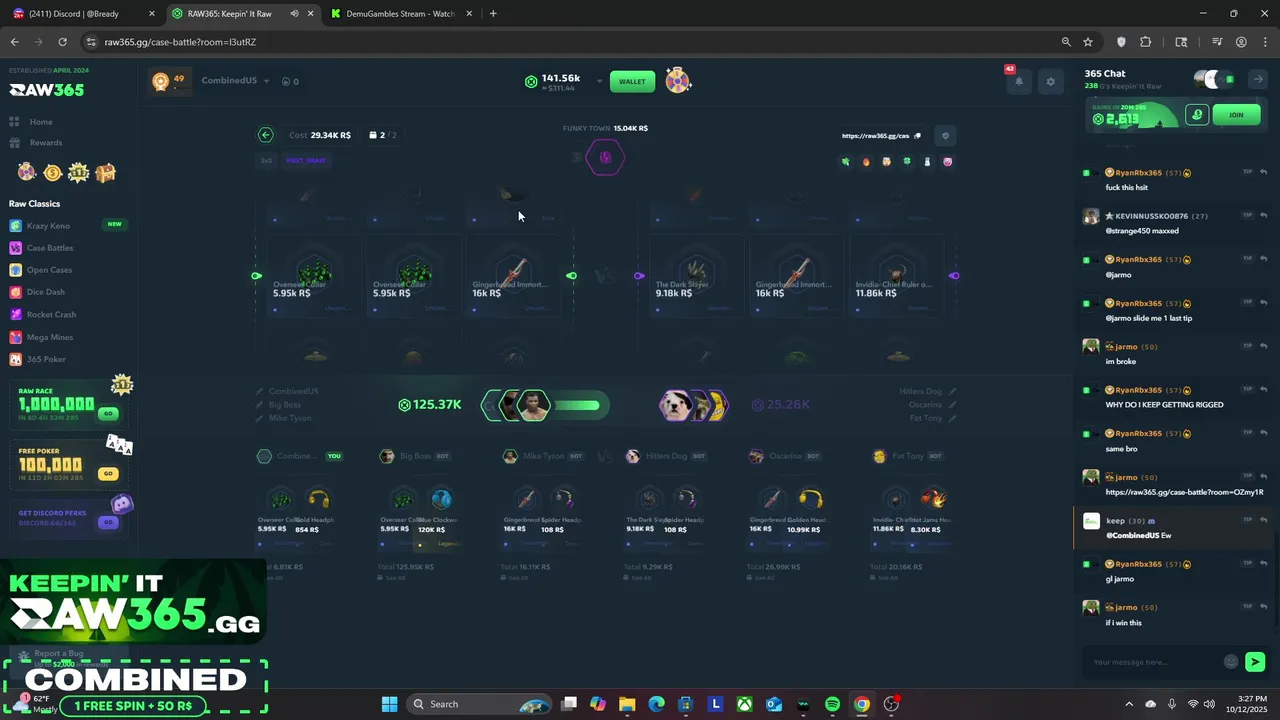Open Krazy Keno game in sidebar
Image resolution: width=1280 pixels, height=720 pixels.
pyautogui.click(x=48, y=226)
